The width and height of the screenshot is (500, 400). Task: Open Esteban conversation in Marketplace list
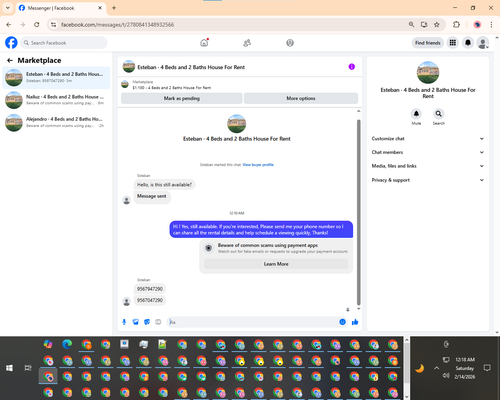(56, 77)
